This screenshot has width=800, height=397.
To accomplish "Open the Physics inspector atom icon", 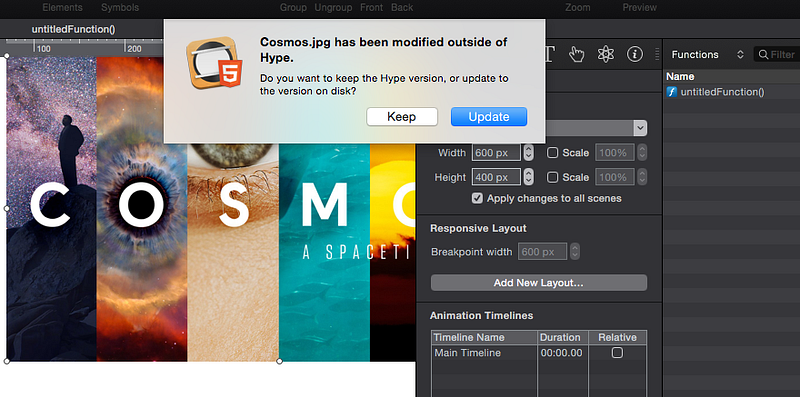I will [606, 54].
